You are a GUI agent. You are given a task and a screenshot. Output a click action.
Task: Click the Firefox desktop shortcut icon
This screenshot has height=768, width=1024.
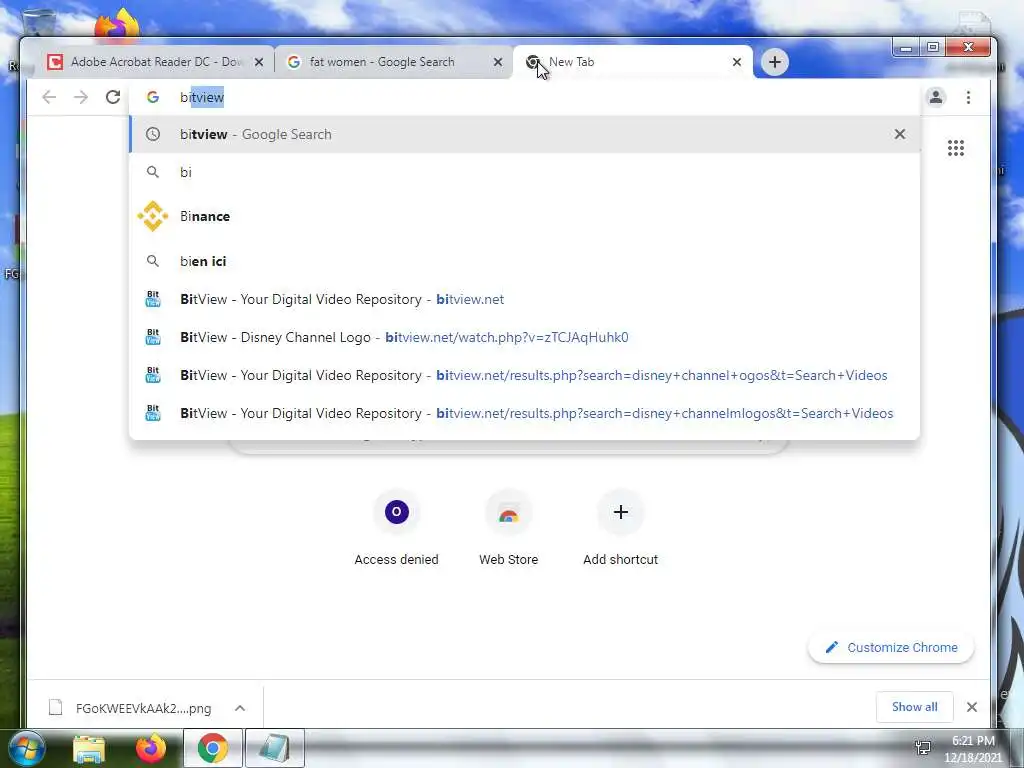click(x=117, y=24)
